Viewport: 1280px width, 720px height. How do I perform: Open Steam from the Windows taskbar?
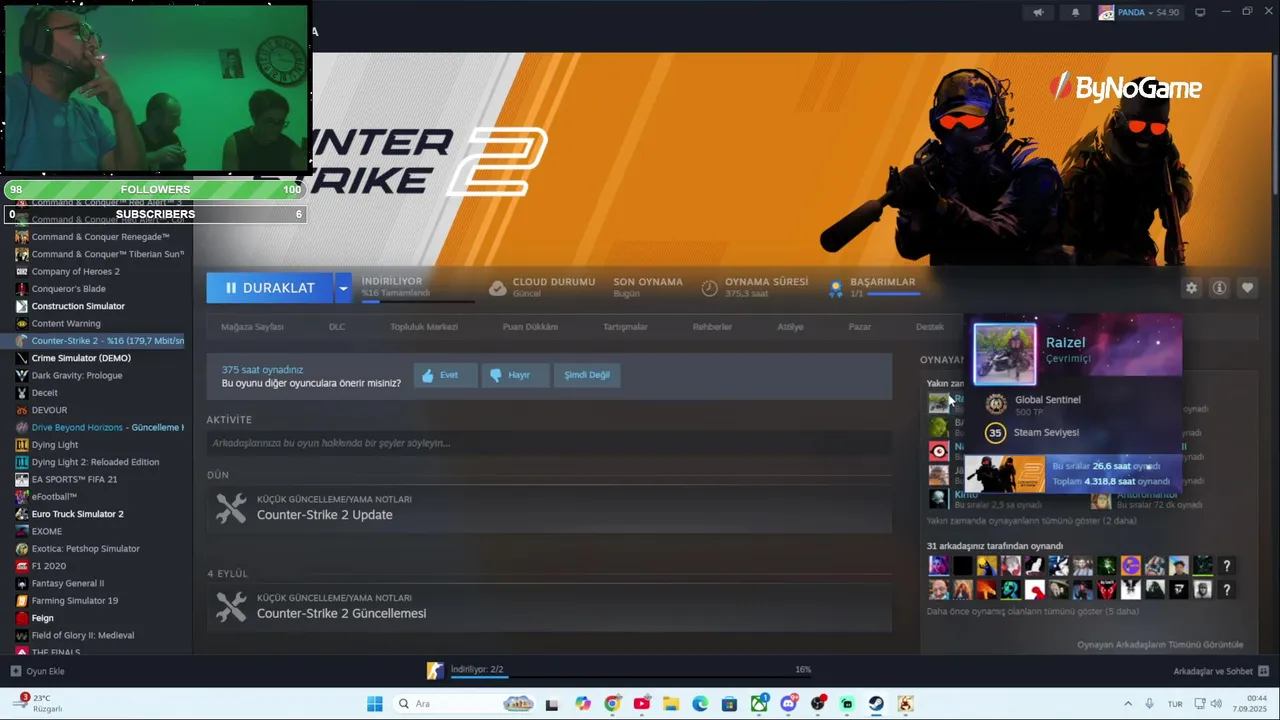(876, 704)
